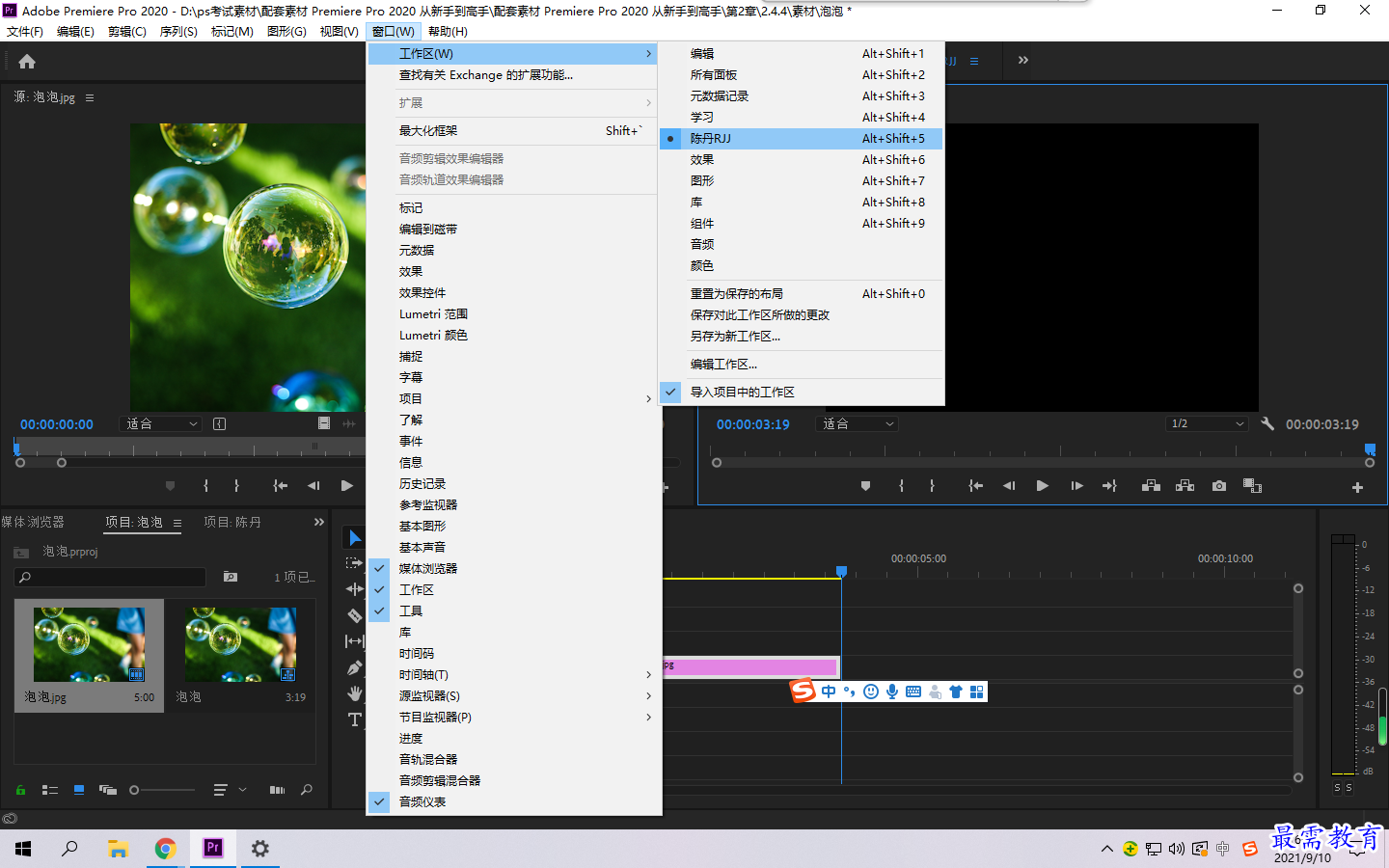The image size is (1389, 868).
Task: Click Automate to Sequence icon
Action: (x=278, y=790)
